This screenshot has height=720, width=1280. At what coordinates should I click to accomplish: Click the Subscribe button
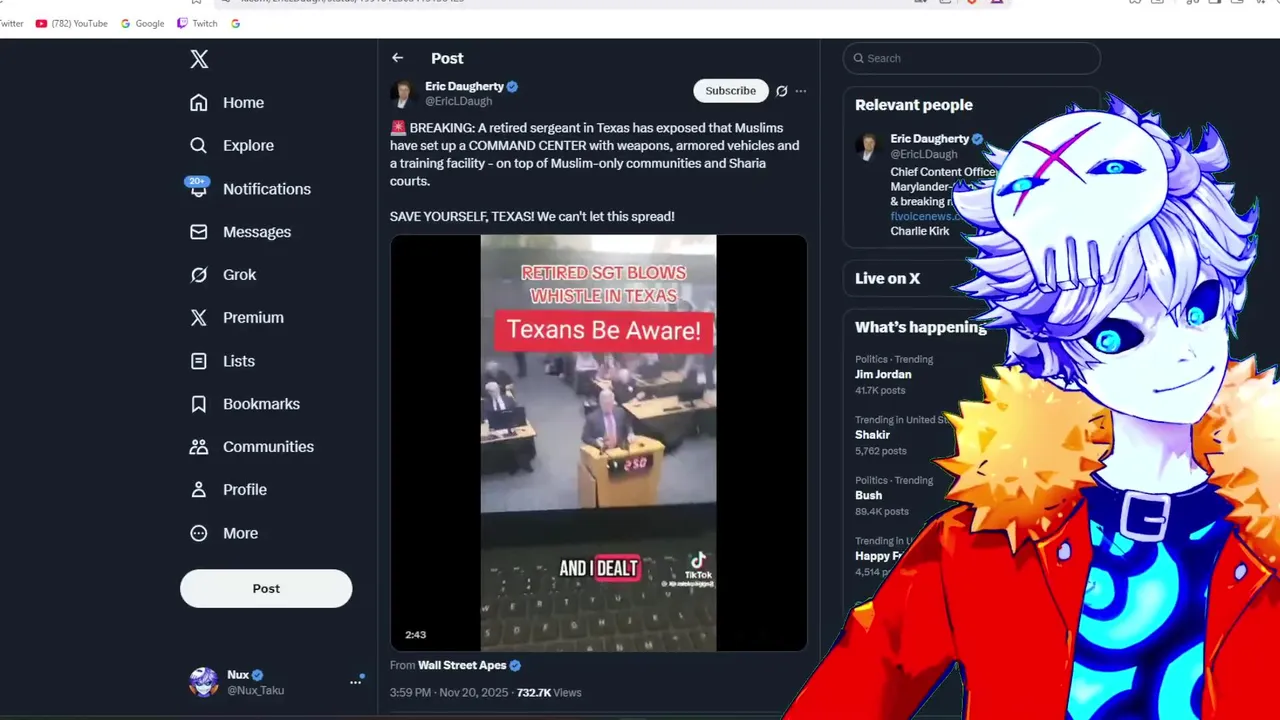coord(731,91)
